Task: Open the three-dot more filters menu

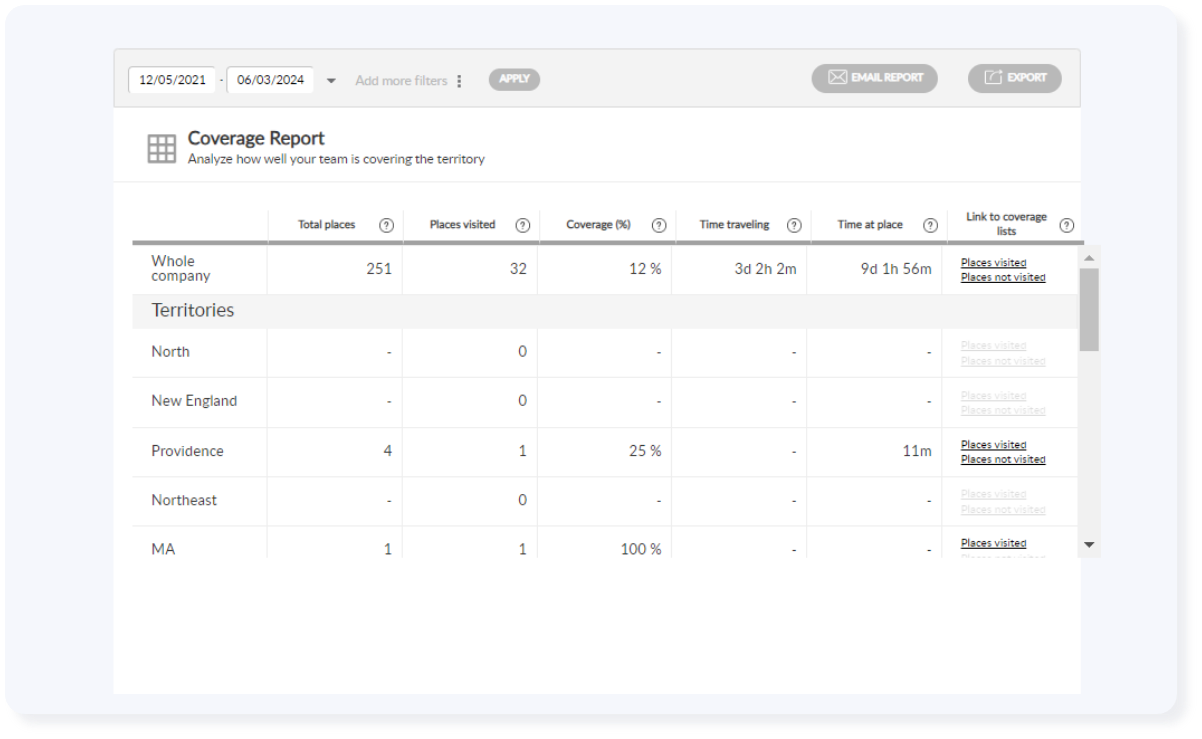Action: click(x=459, y=81)
